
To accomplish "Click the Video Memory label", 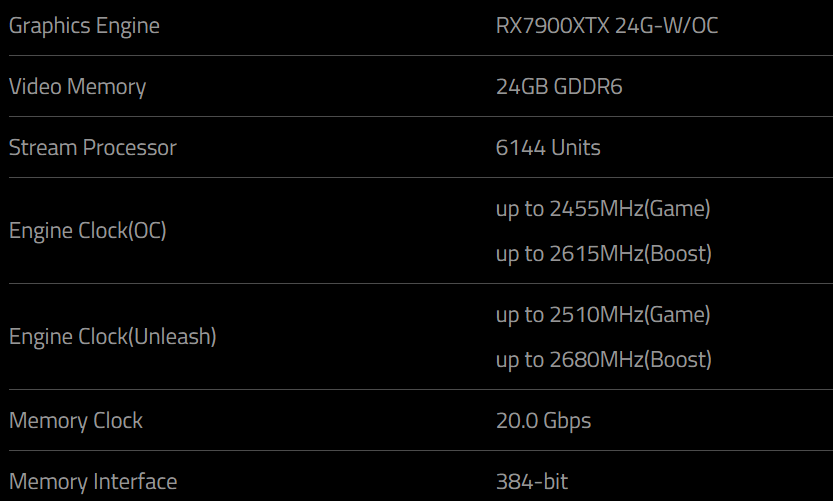I will [77, 87].
